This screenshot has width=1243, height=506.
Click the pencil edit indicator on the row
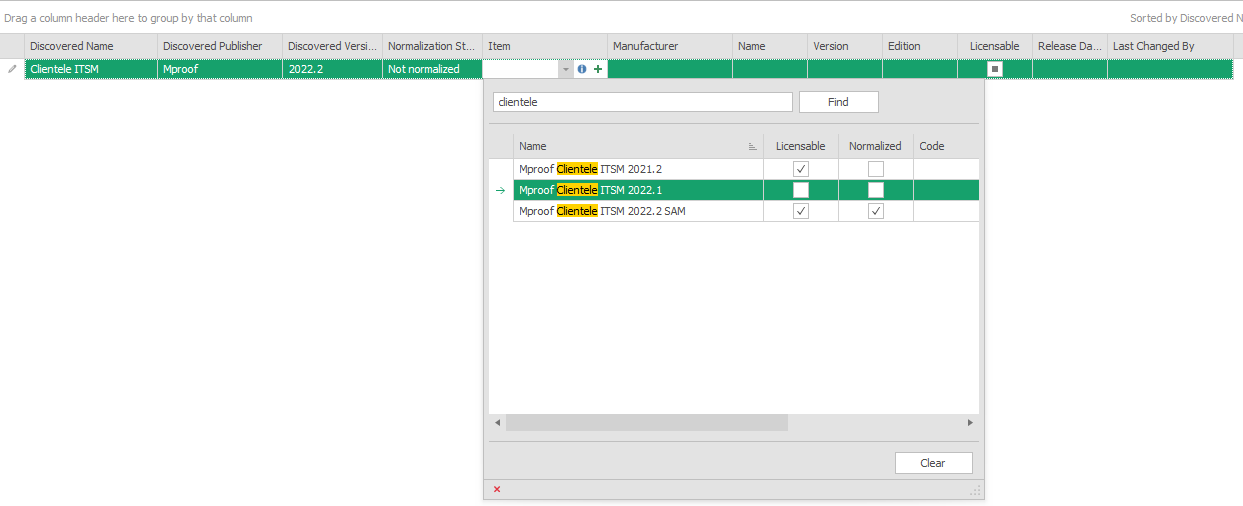point(12,69)
